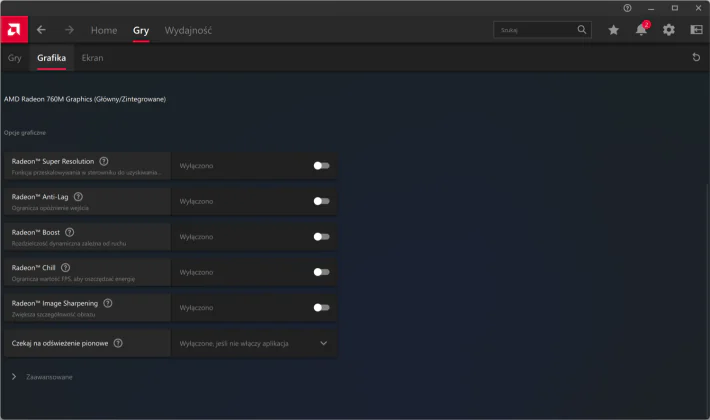
Task: Go back with the left arrow
Action: [41, 30]
